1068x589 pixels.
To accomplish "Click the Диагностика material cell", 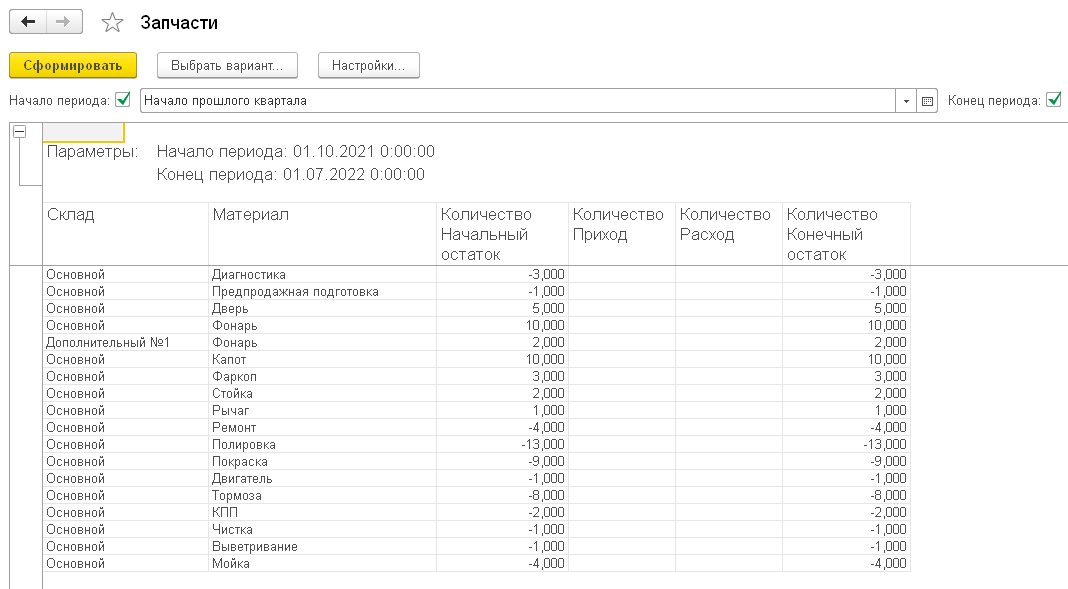I will (x=322, y=274).
